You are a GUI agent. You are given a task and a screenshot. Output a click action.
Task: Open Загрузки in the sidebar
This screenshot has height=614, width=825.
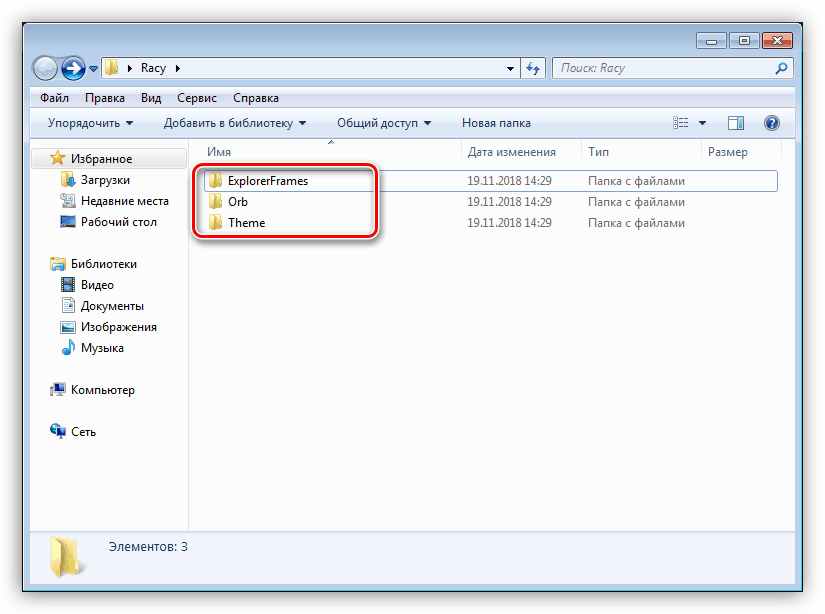[x=105, y=180]
